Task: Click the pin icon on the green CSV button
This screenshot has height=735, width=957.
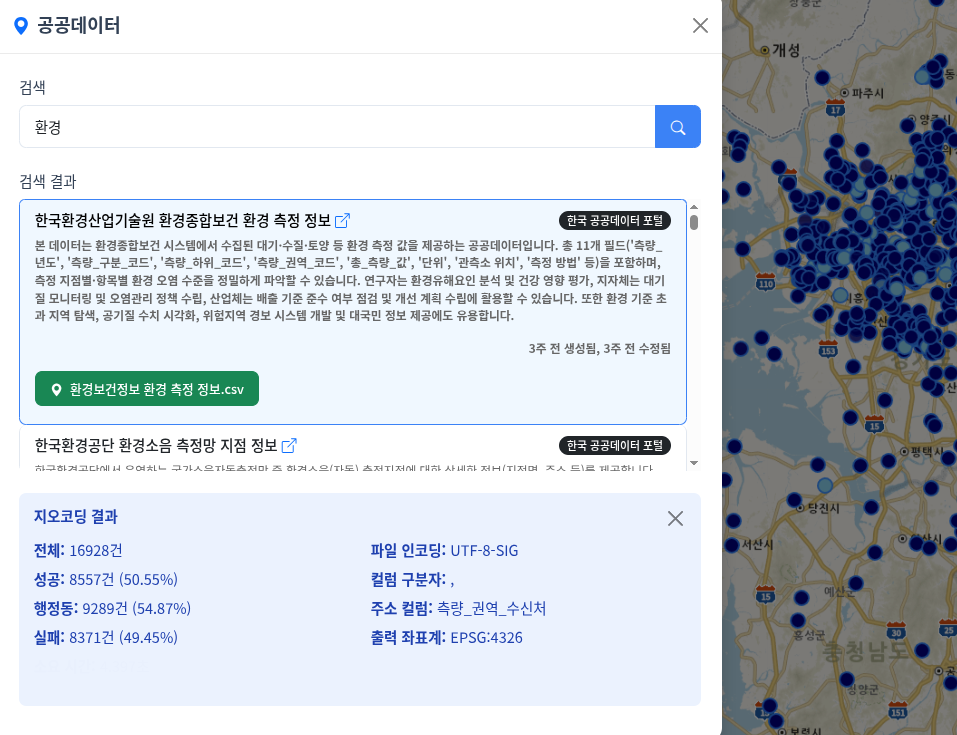Action: click(56, 389)
